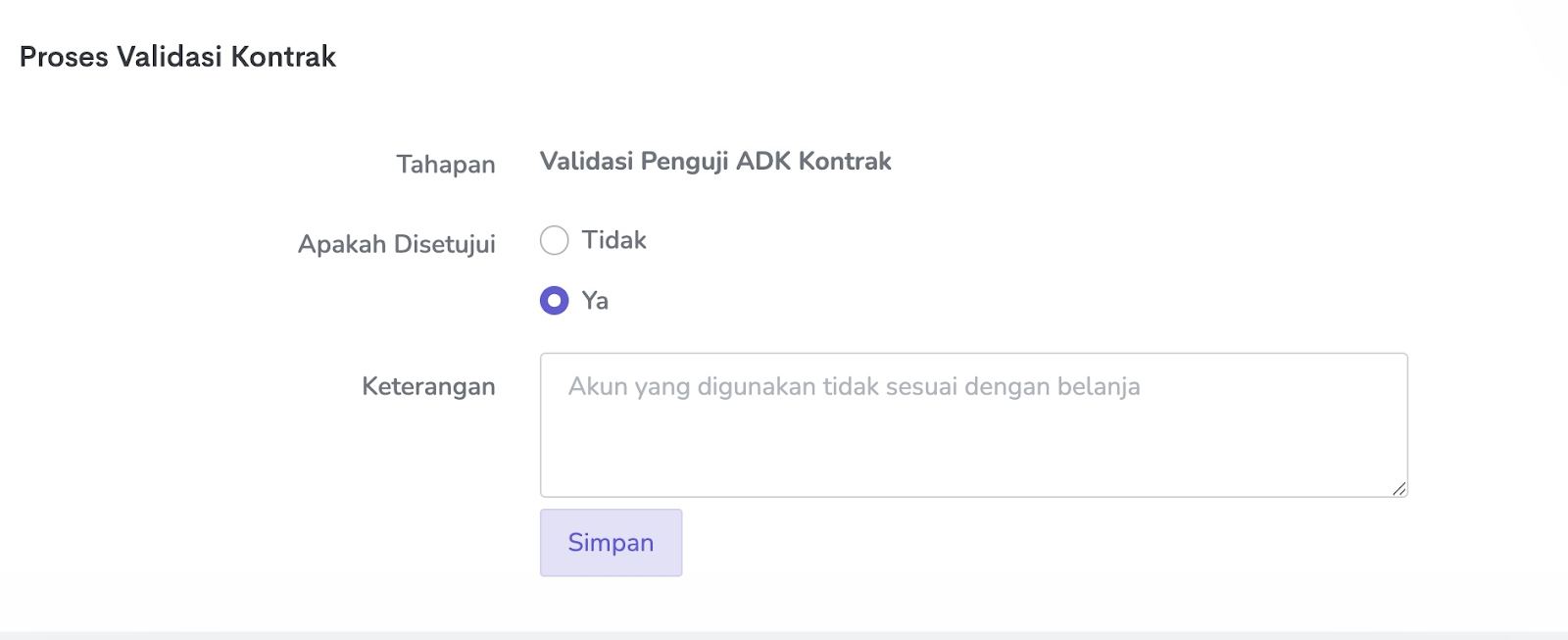1568x640 pixels.
Task: Click the textarea resize handle corner
Action: [x=1399, y=488]
